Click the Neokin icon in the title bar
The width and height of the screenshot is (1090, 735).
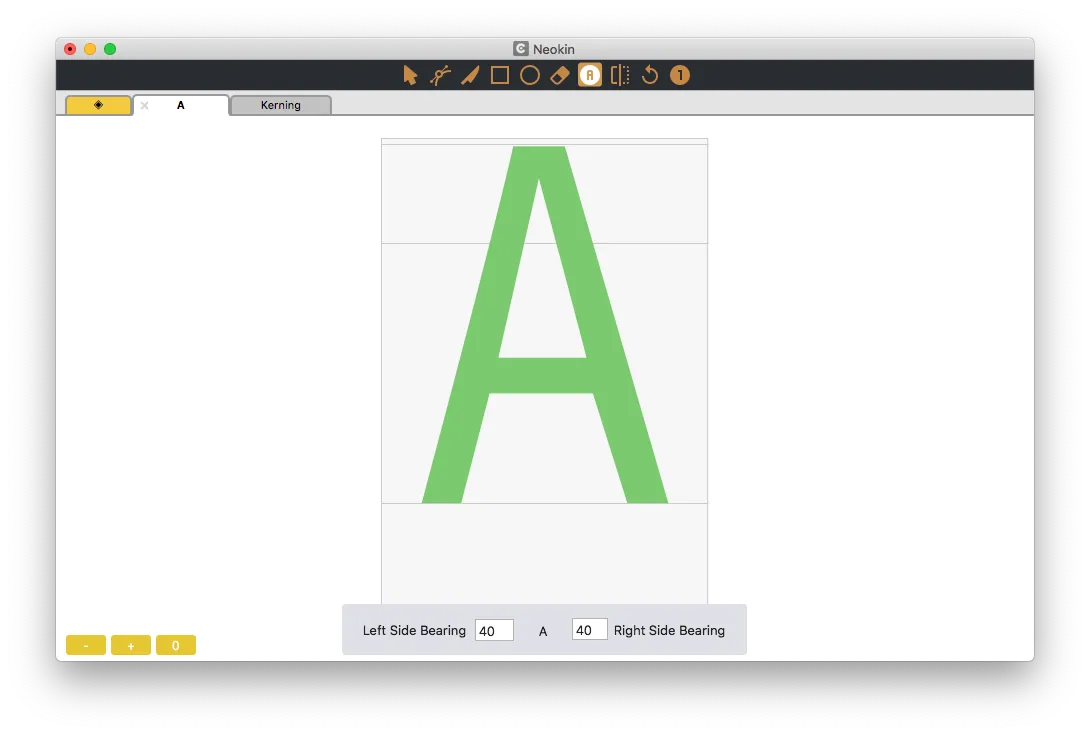520,48
